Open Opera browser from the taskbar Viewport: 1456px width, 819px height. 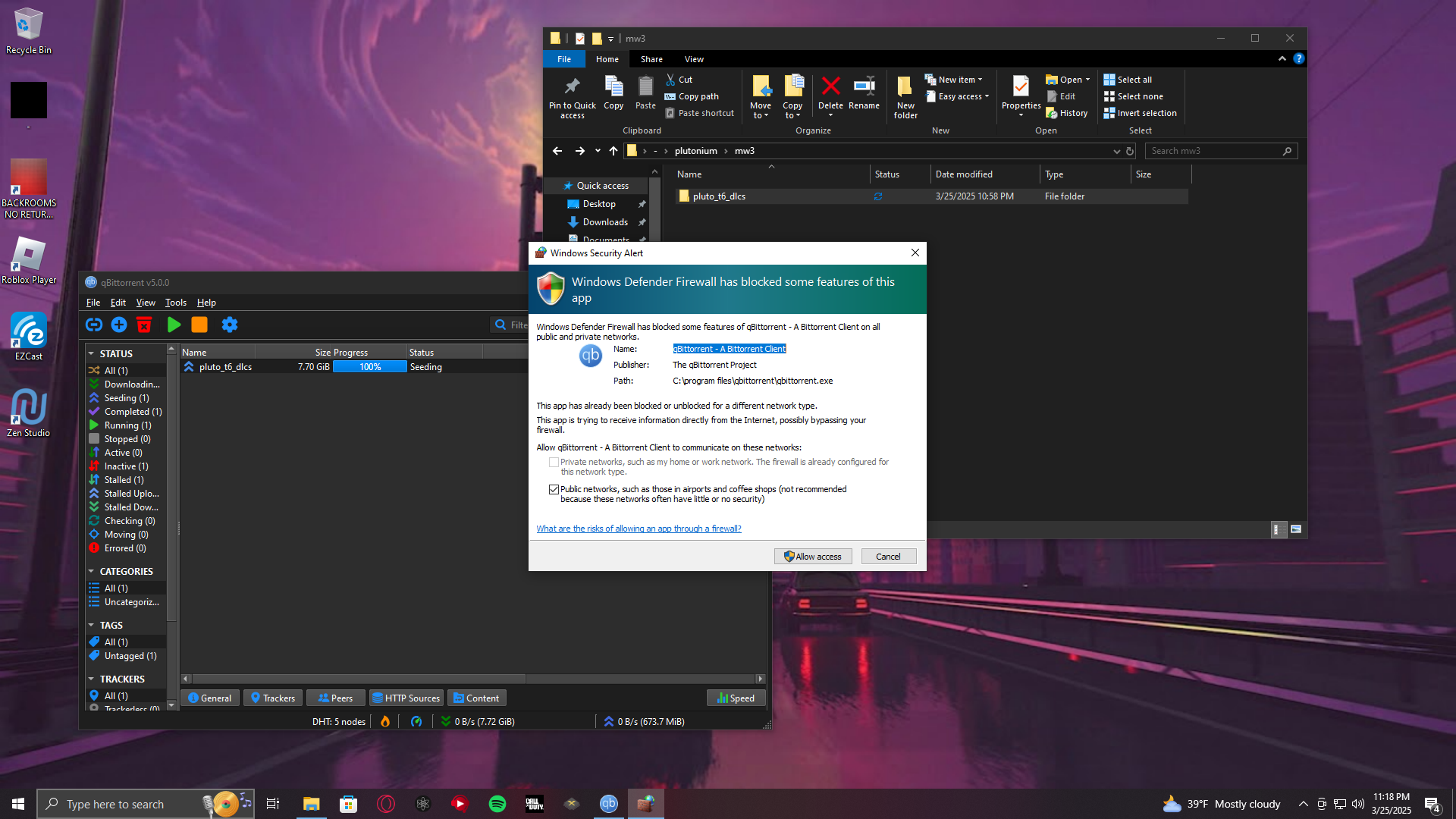[386, 804]
